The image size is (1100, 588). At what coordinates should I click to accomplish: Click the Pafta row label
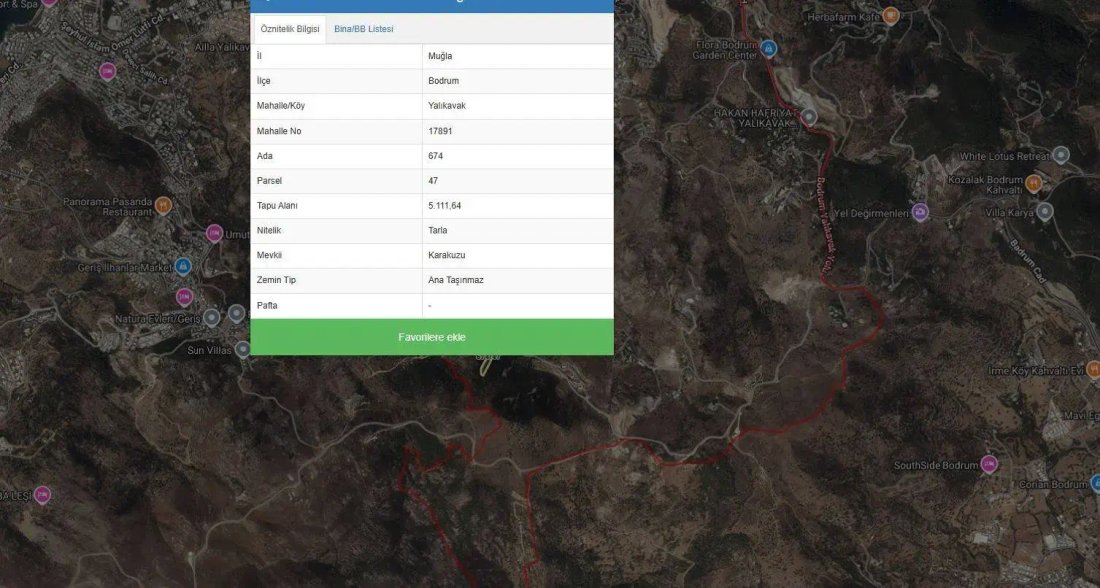click(267, 305)
